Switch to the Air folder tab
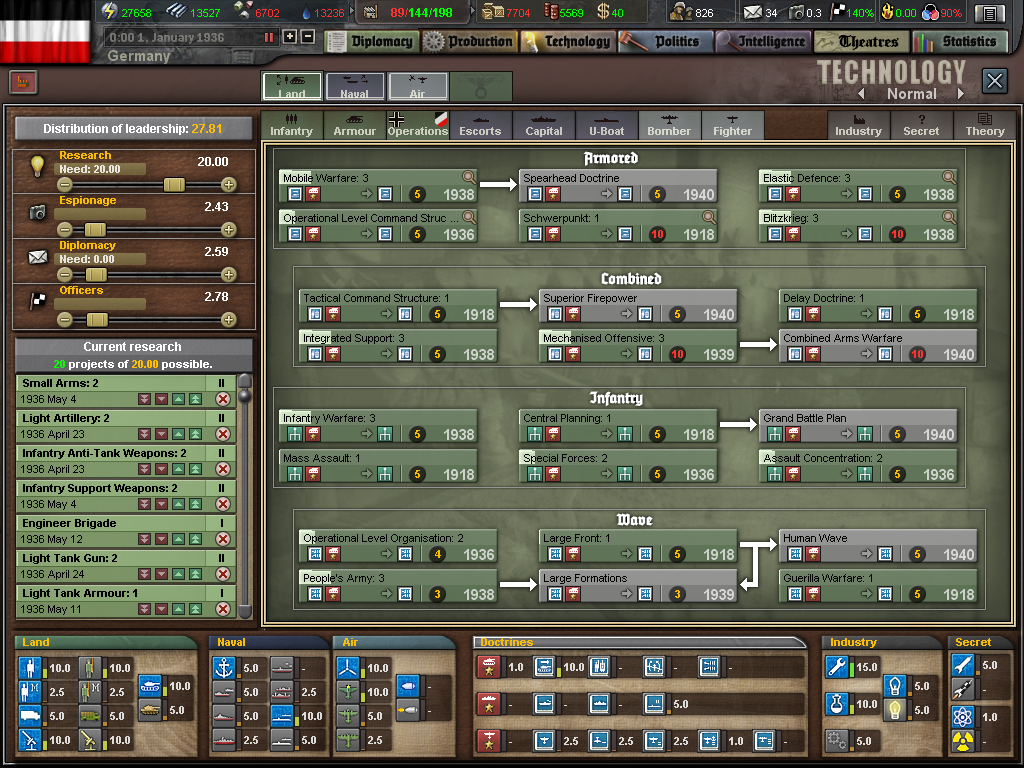The height and width of the screenshot is (768, 1024). 418,86
